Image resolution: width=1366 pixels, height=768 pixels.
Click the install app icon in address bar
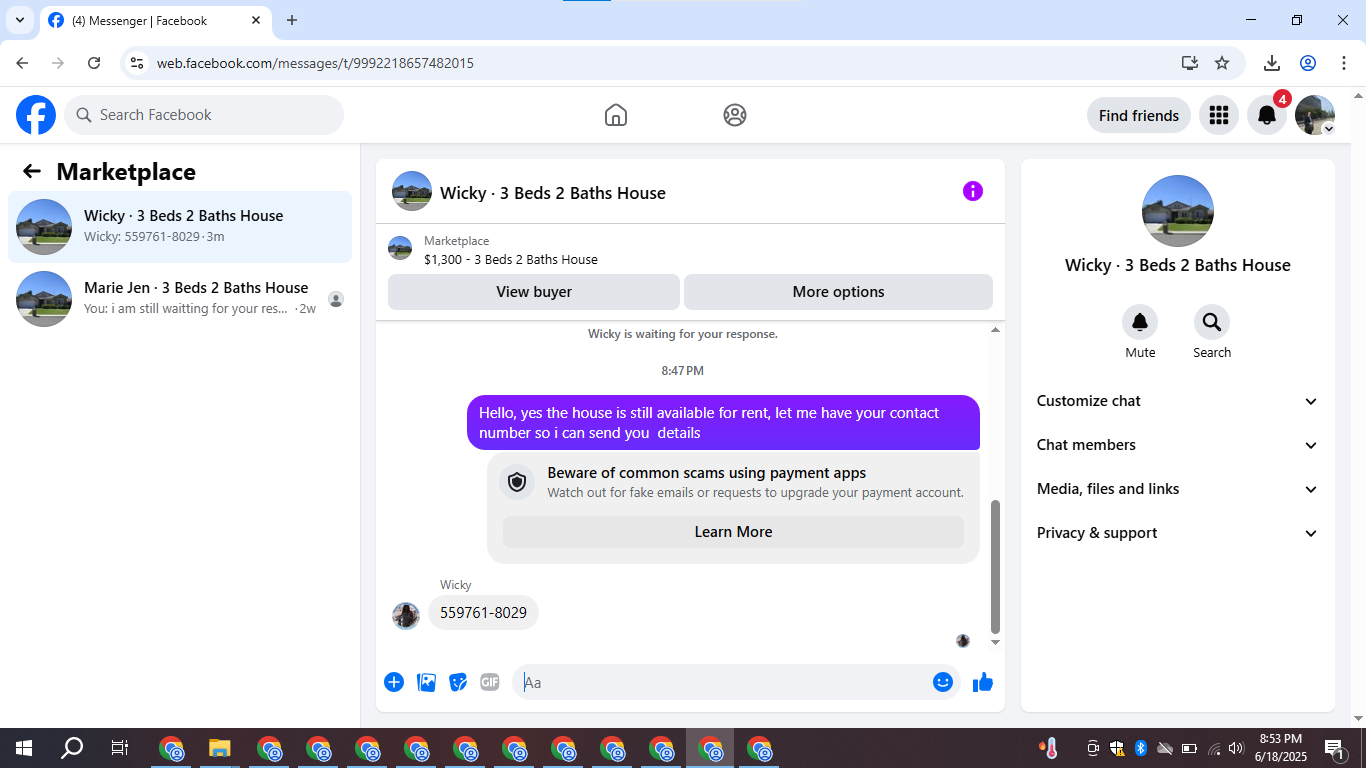click(1190, 63)
